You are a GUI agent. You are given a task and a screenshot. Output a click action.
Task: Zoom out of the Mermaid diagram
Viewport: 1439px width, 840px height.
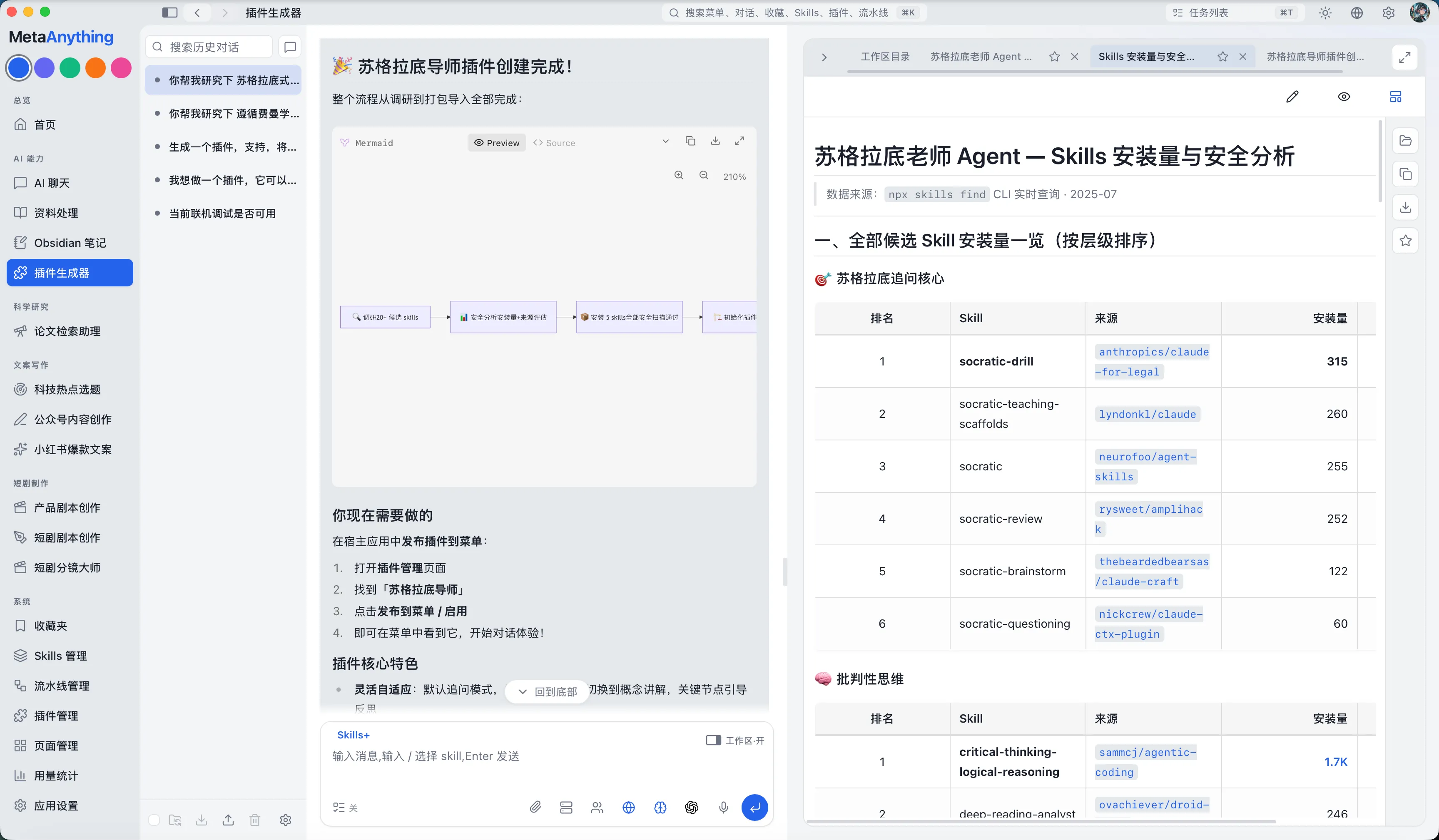(x=704, y=176)
